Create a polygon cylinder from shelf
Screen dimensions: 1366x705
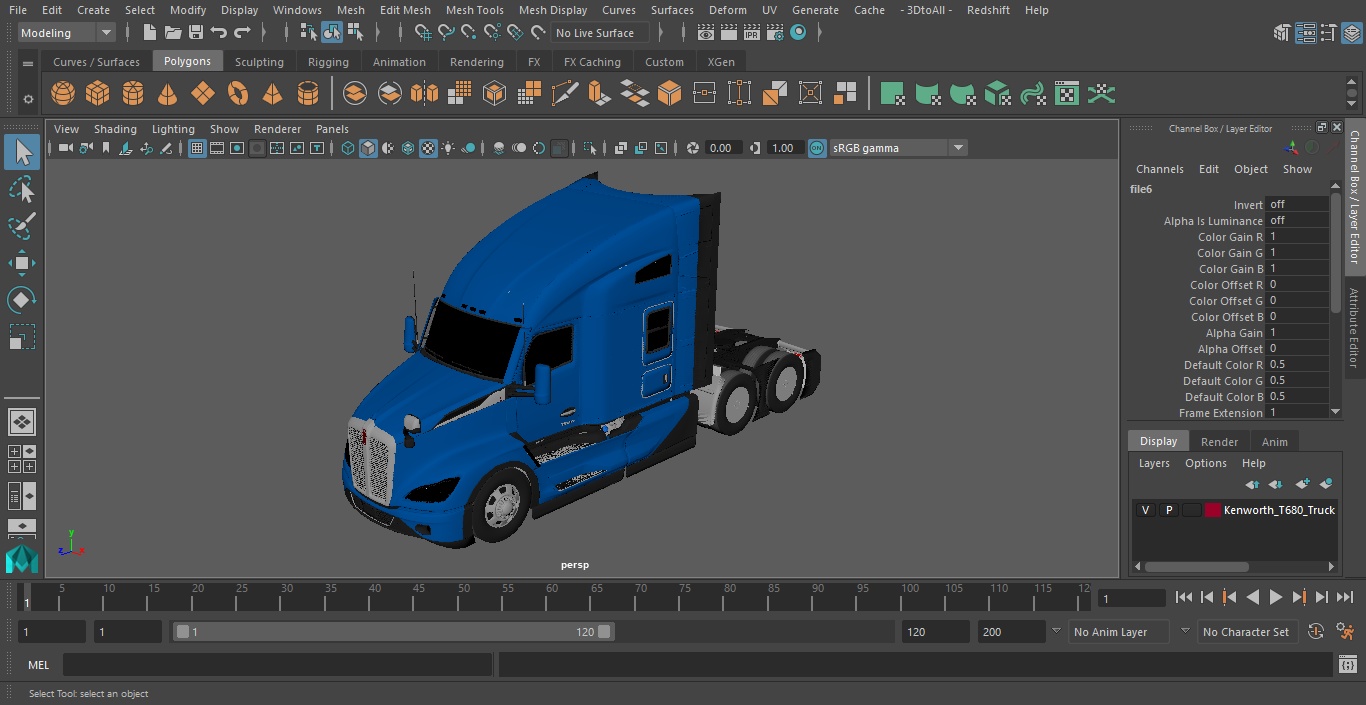coord(133,94)
